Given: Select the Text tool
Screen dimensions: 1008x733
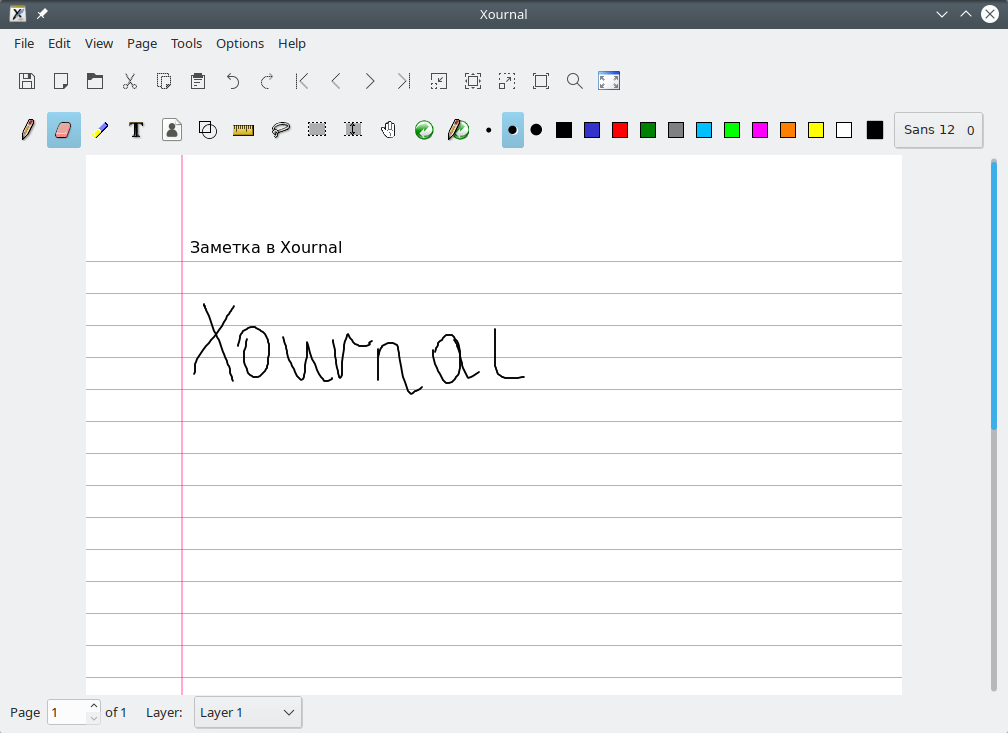Looking at the screenshot, I should point(136,130).
